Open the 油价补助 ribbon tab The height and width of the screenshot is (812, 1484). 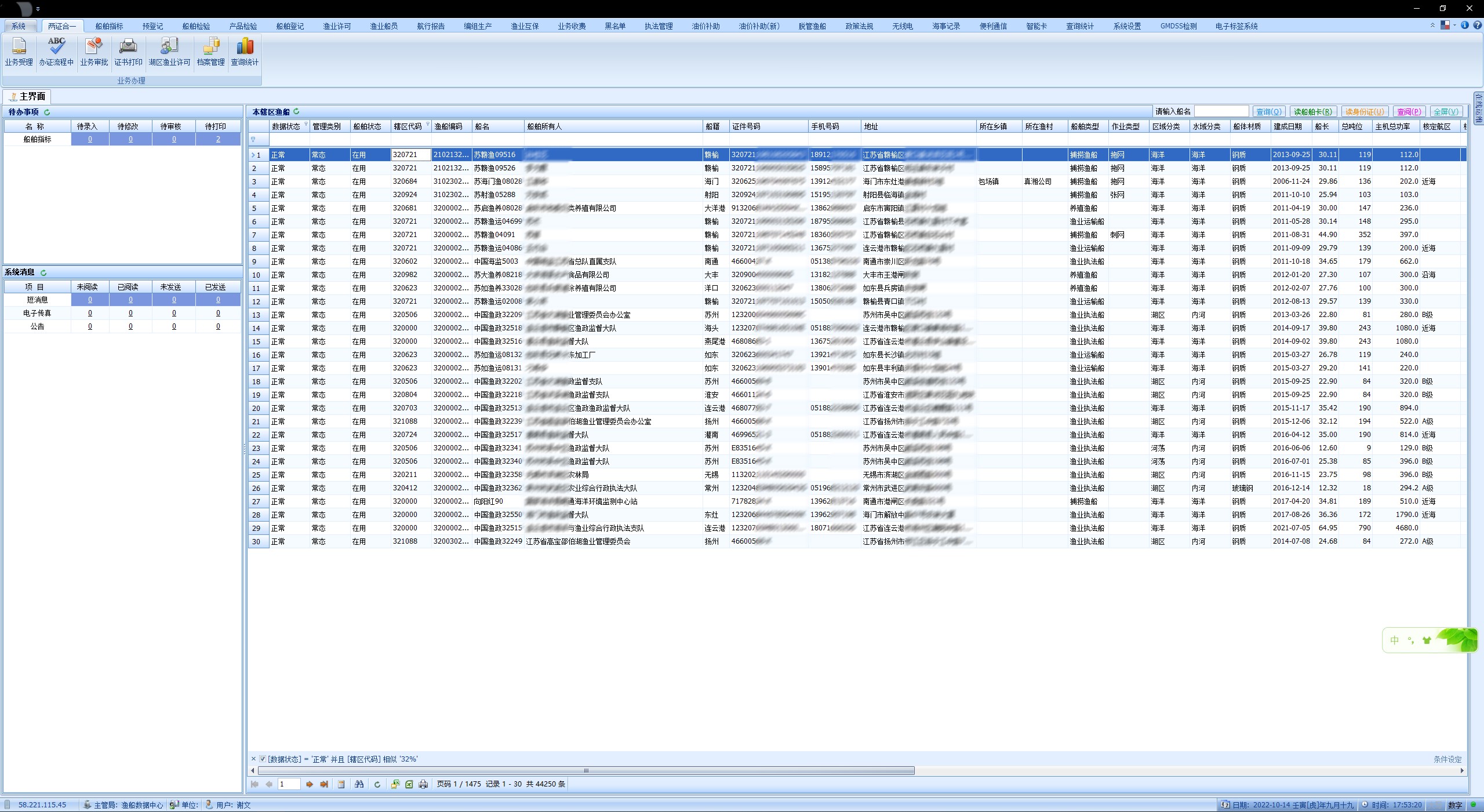tap(705, 26)
